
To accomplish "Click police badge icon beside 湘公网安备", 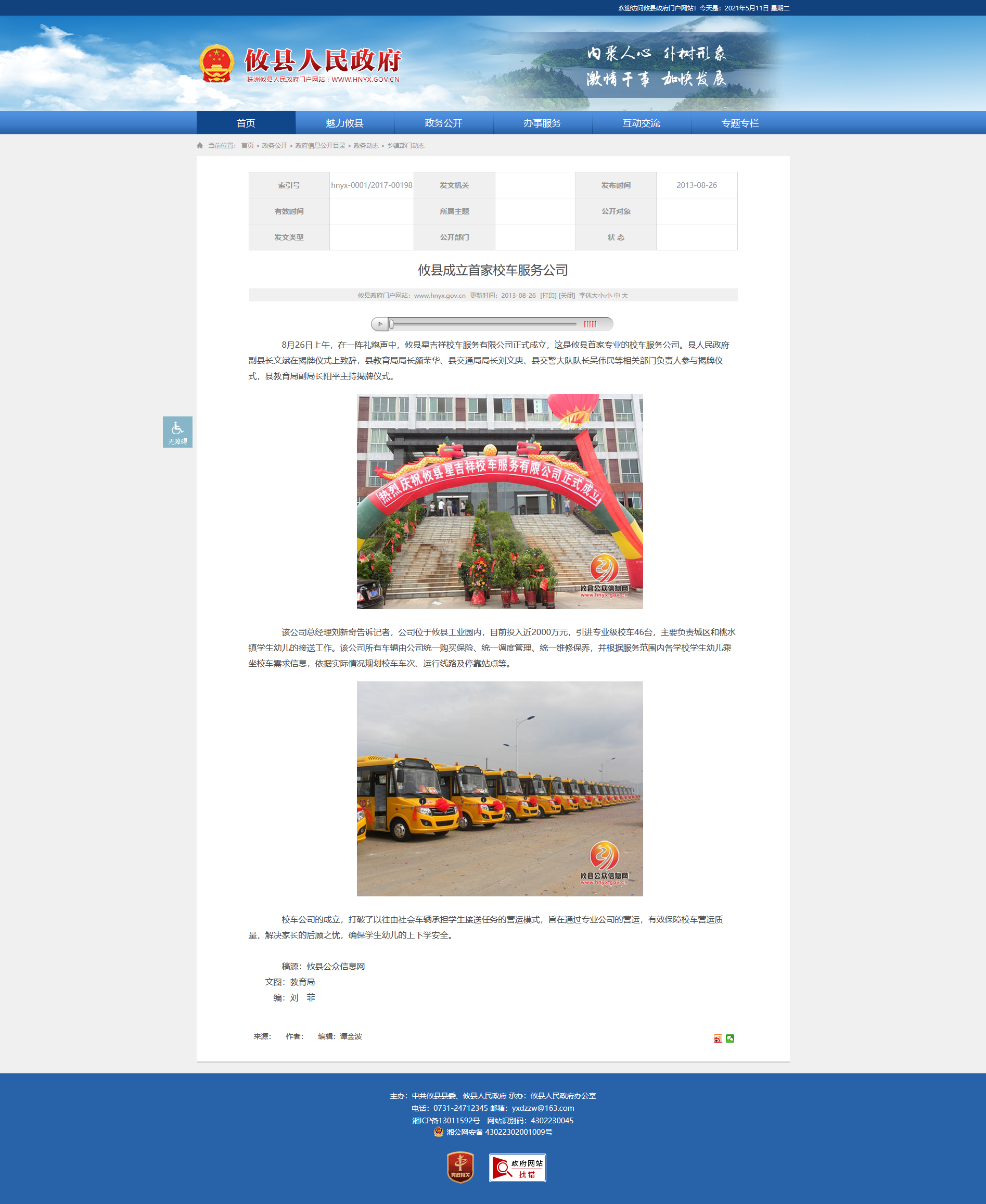I will (438, 1132).
